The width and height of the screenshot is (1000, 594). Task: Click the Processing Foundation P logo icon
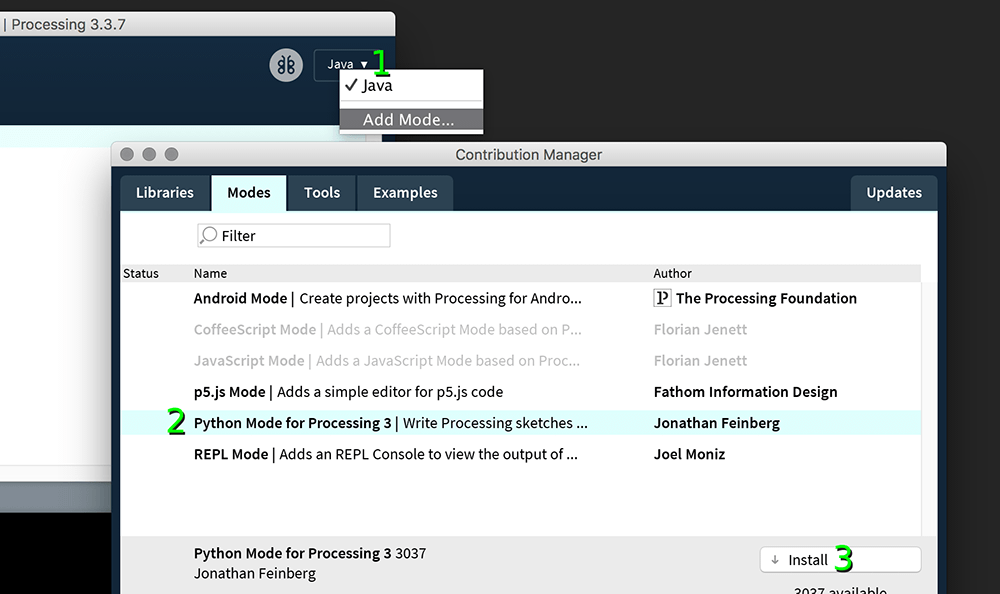tap(662, 298)
